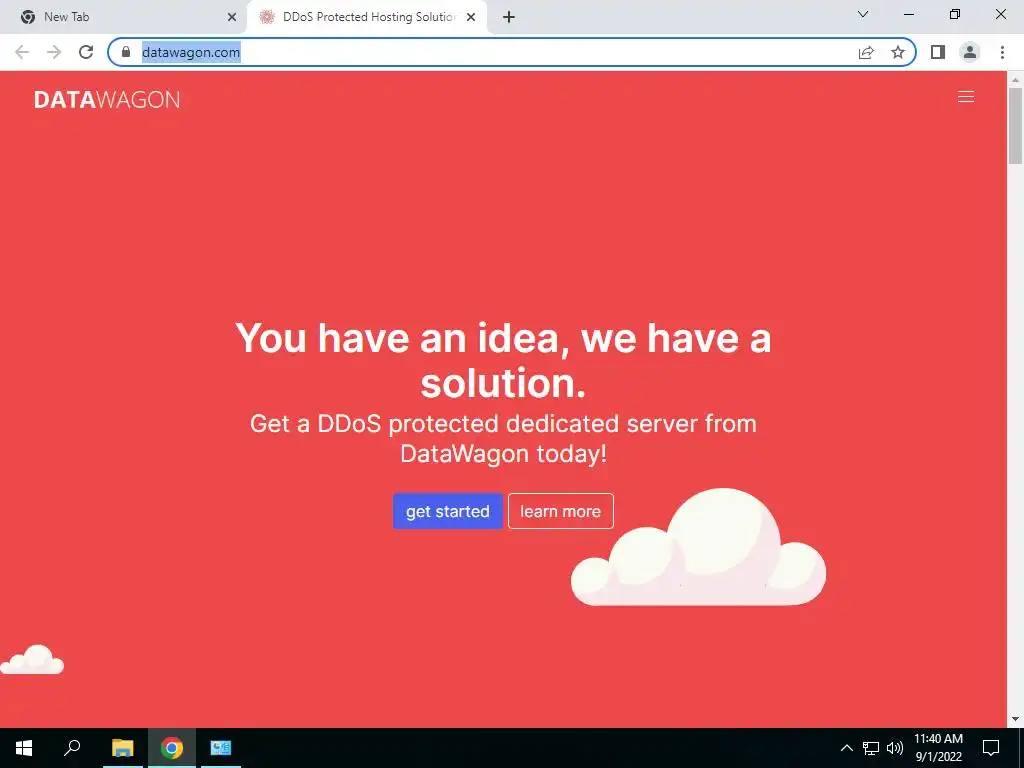Switch to the New Tab tab

pos(123,17)
